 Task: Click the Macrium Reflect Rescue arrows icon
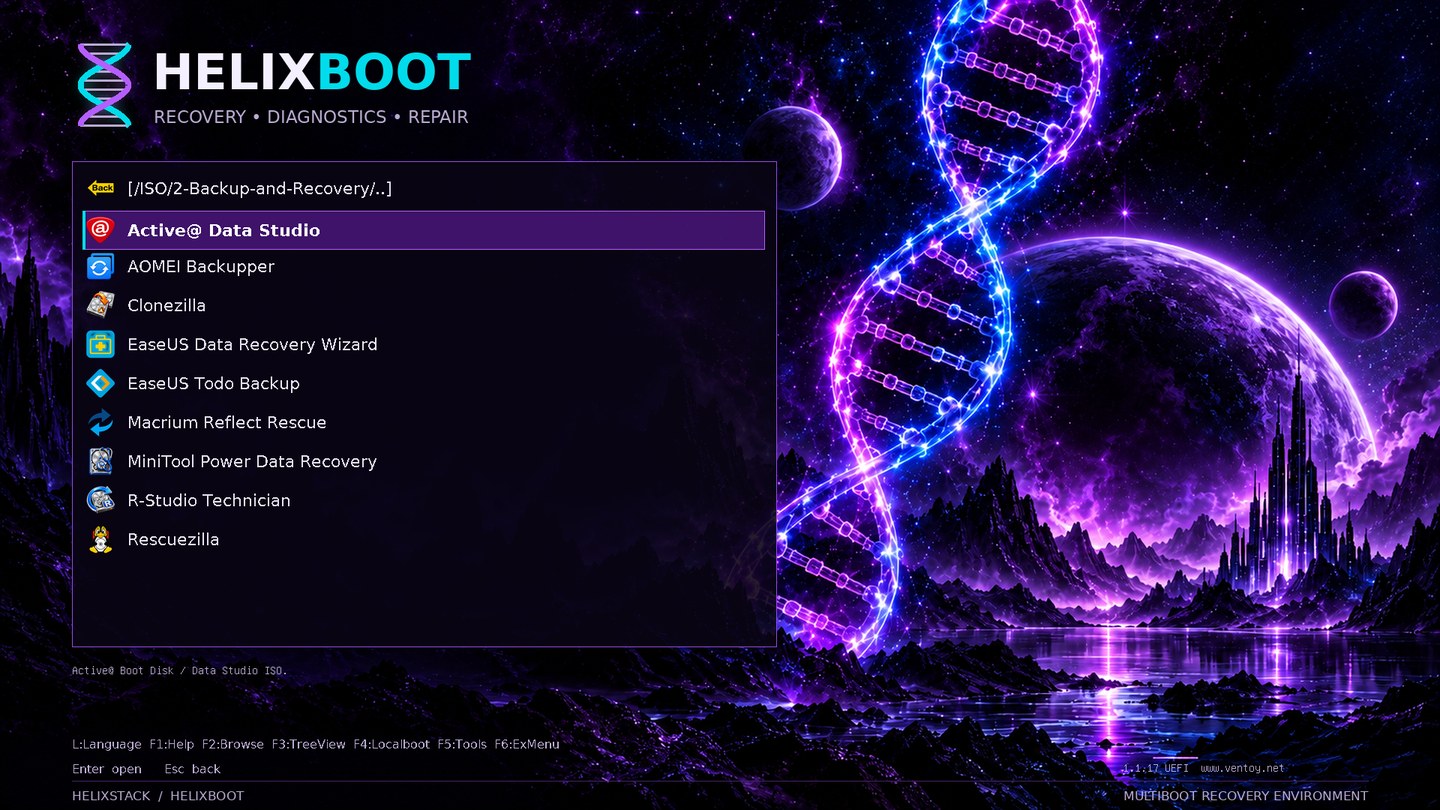pos(101,422)
